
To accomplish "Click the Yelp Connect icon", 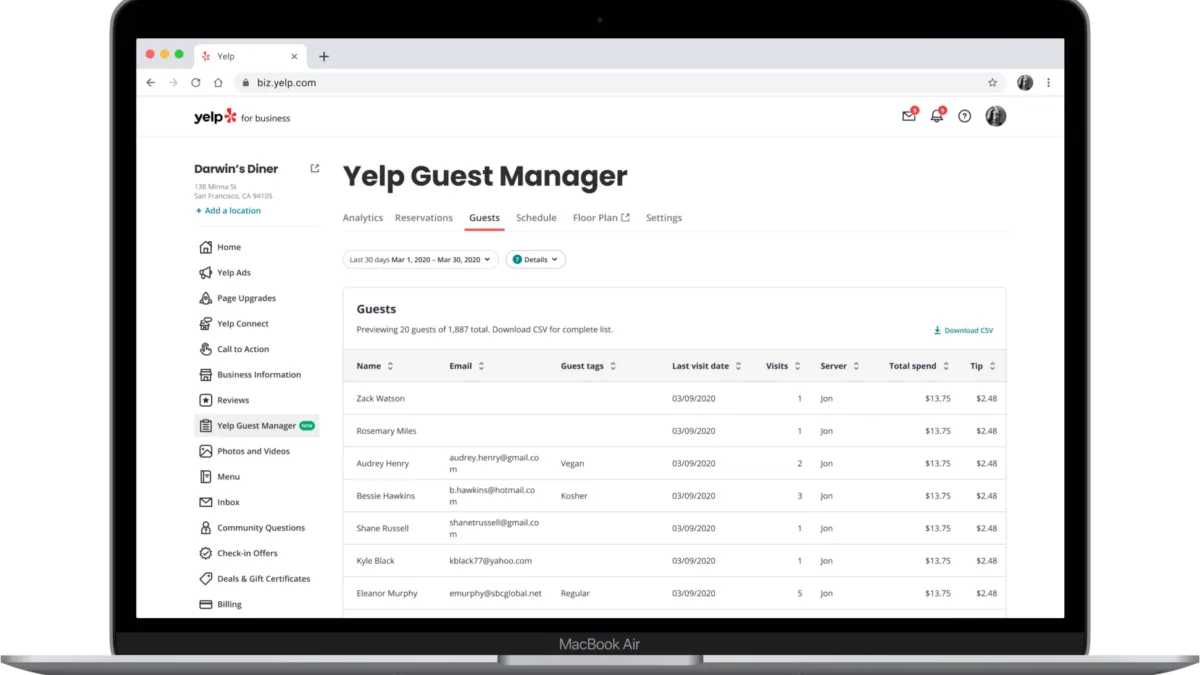I will 206,324.
